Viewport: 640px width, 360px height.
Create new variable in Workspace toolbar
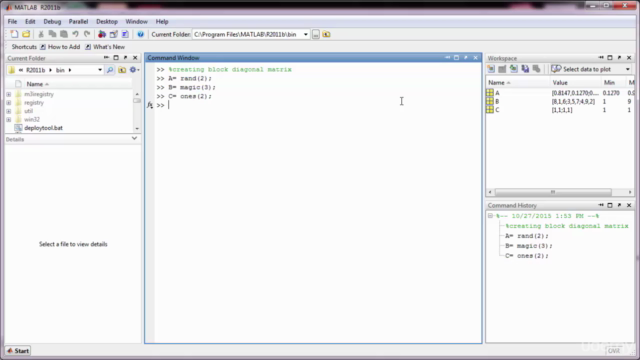(491, 69)
